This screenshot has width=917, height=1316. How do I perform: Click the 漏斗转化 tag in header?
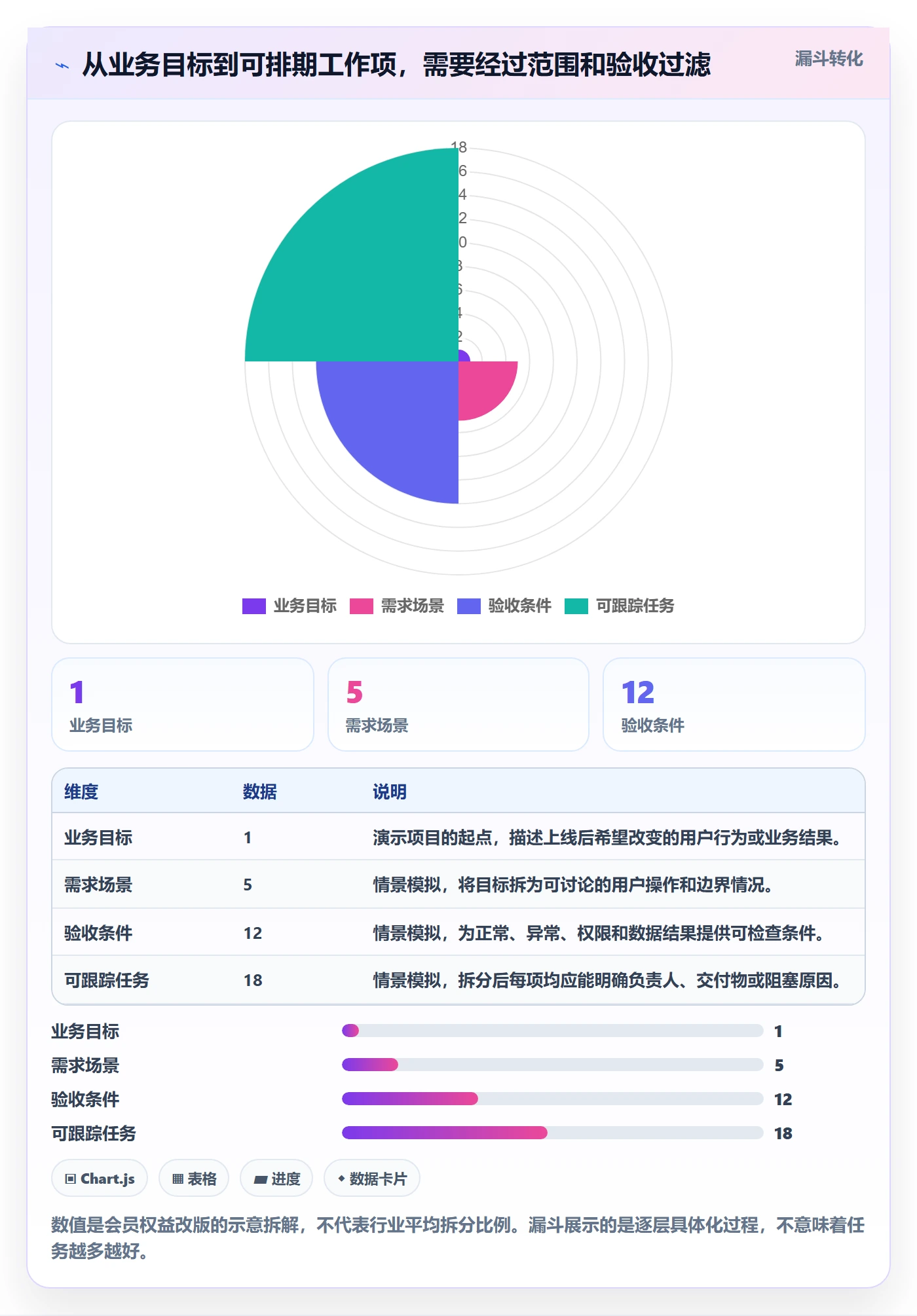point(829,59)
